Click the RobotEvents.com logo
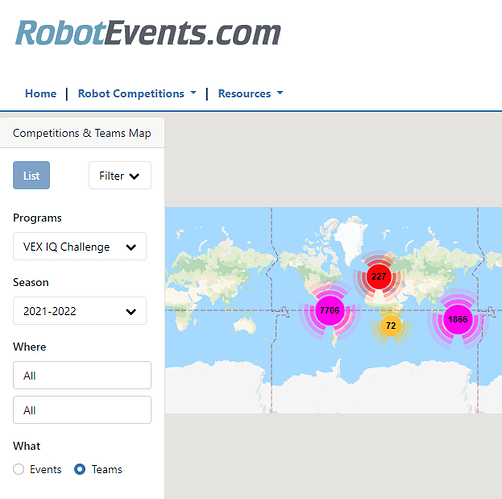 pos(148,33)
